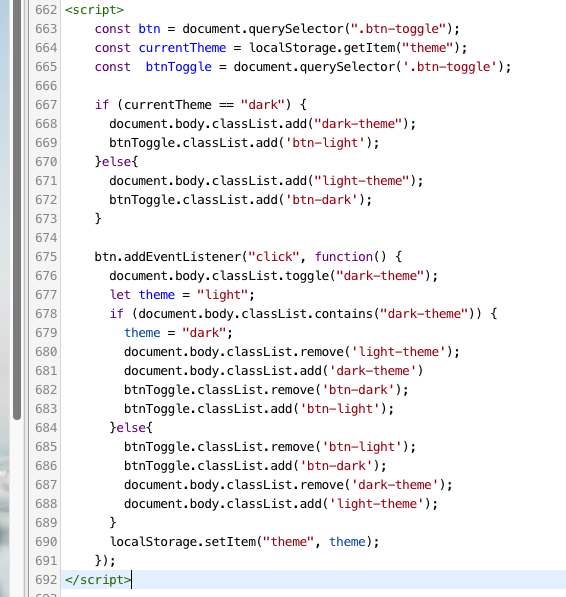Click the "click" string on line 675
This screenshot has height=597, width=566.
point(274,257)
